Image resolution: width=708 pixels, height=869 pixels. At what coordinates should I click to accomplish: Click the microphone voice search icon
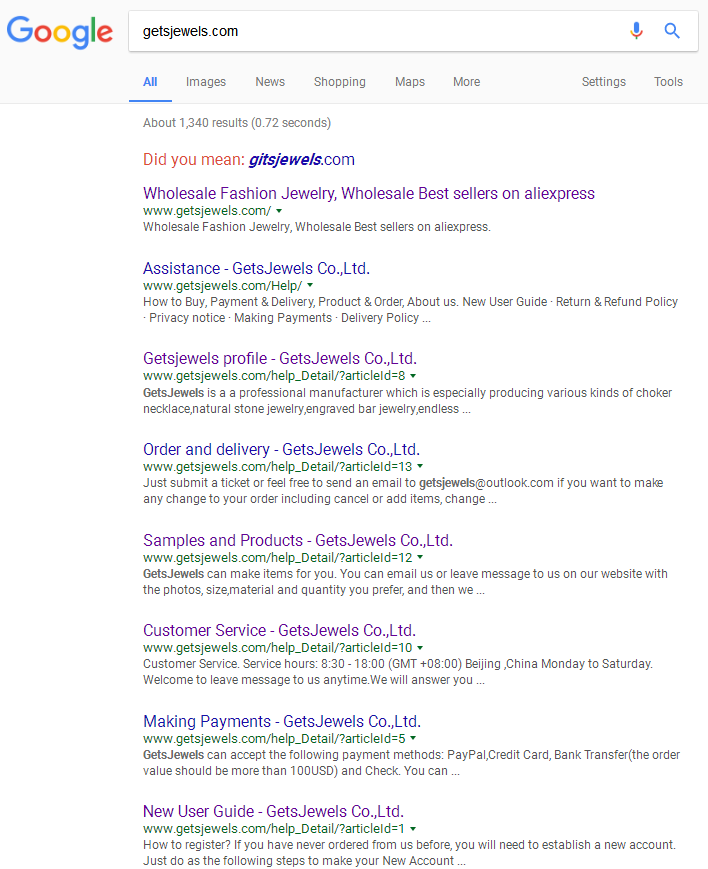[636, 30]
